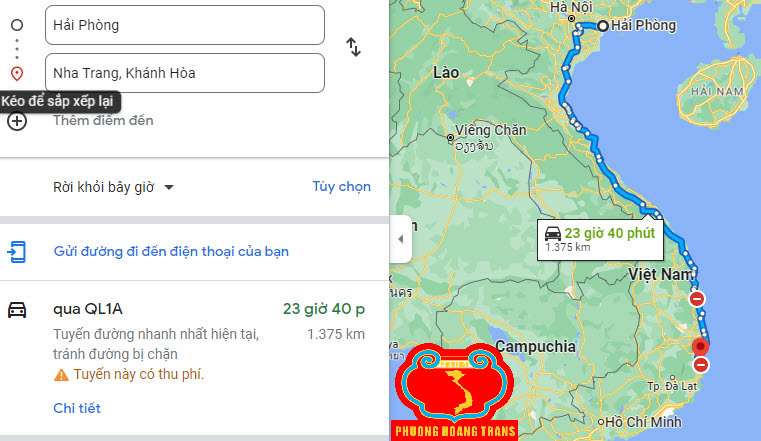Click the Gửi đường đi đến điện thoại link
Screen dimensions: 761x441
tap(171, 251)
